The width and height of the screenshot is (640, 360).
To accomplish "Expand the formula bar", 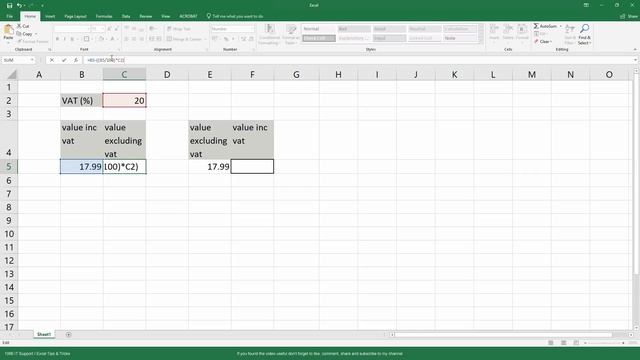I will pos(635,60).
